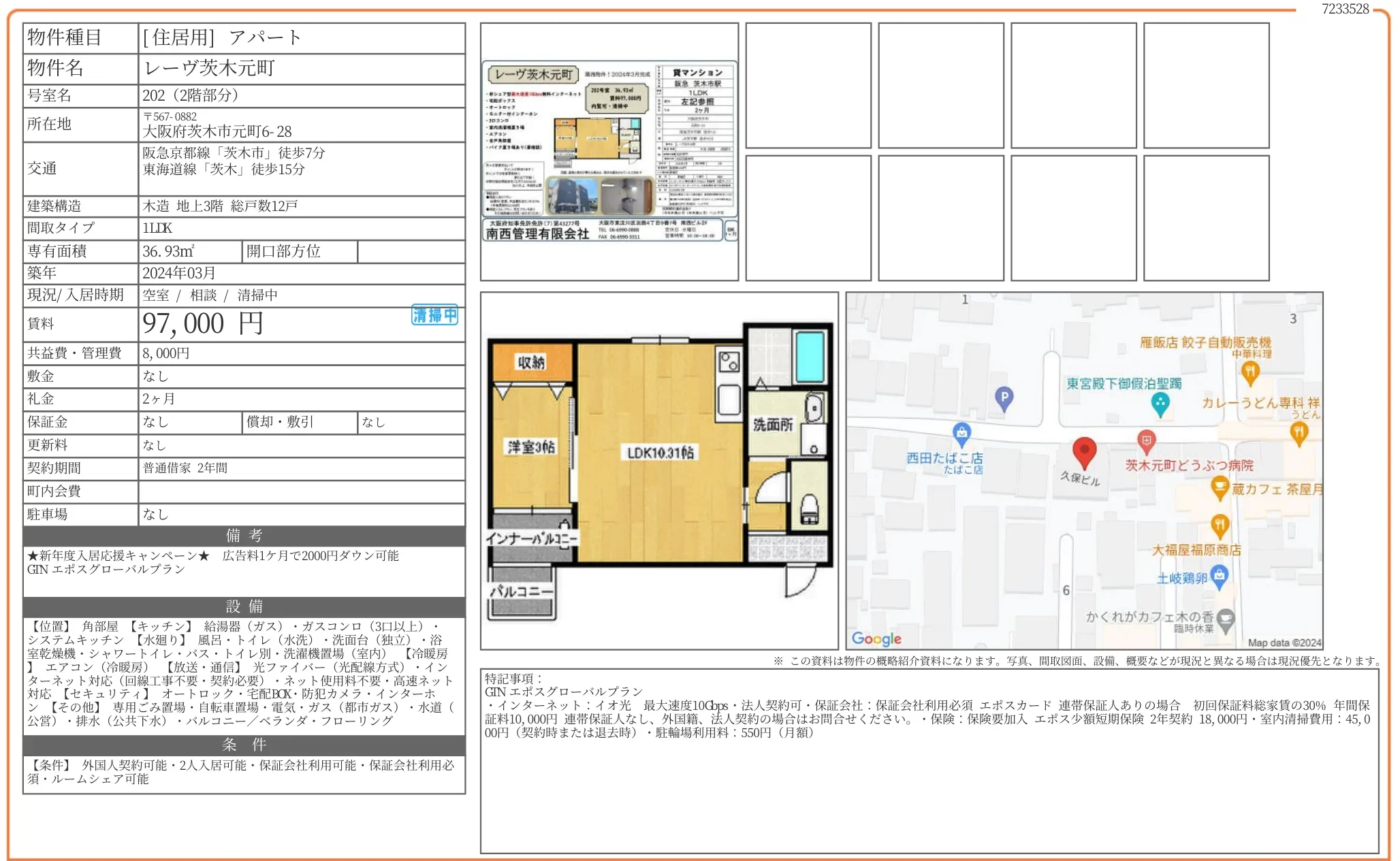This screenshot has height=861, width=1400.
Task: Click the red location pin on the map
Action: coord(1083,451)
